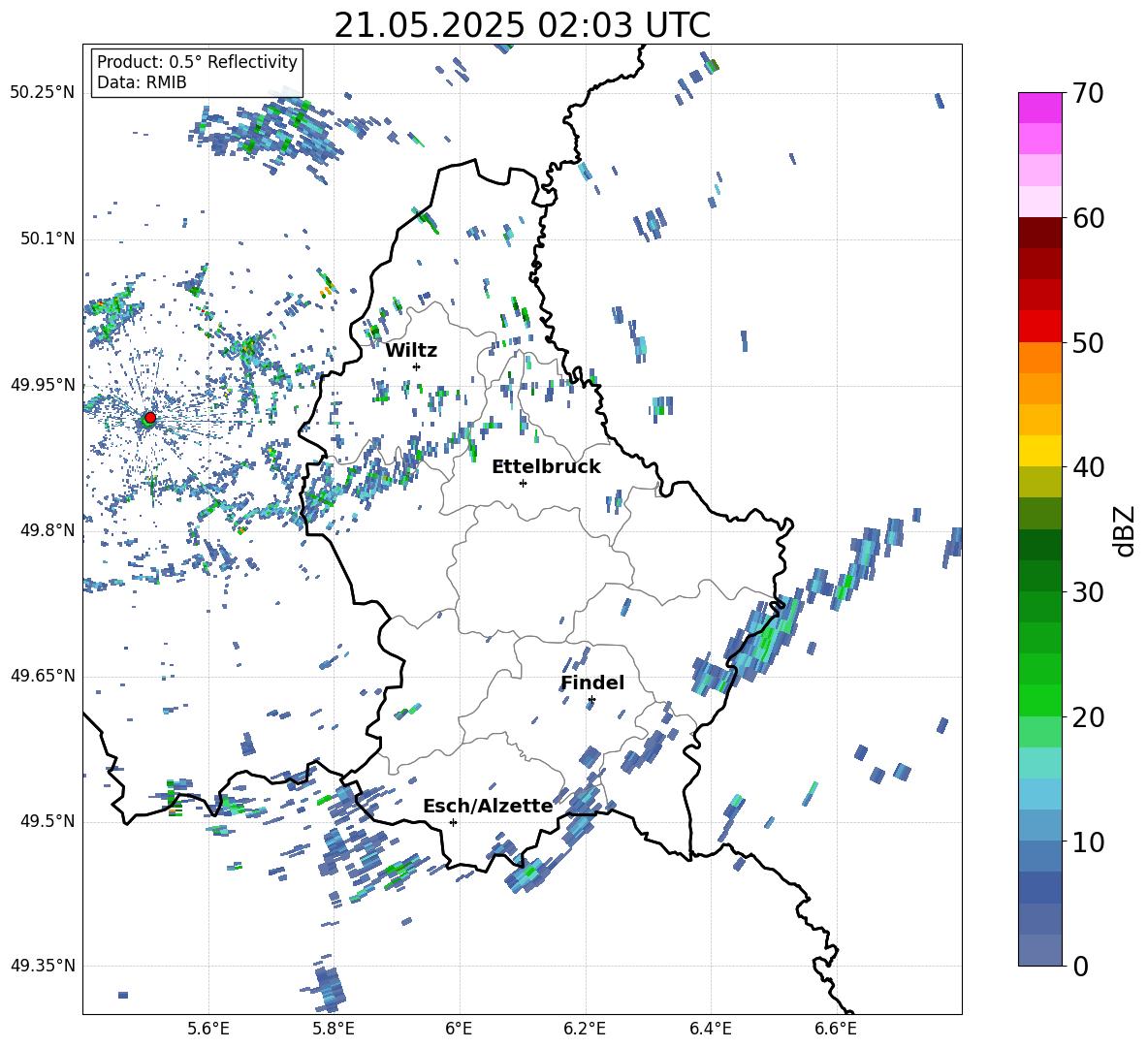Click the dBZ colorbar axis label
Viewport: 1148px width, 1048px height.
pos(1124,530)
